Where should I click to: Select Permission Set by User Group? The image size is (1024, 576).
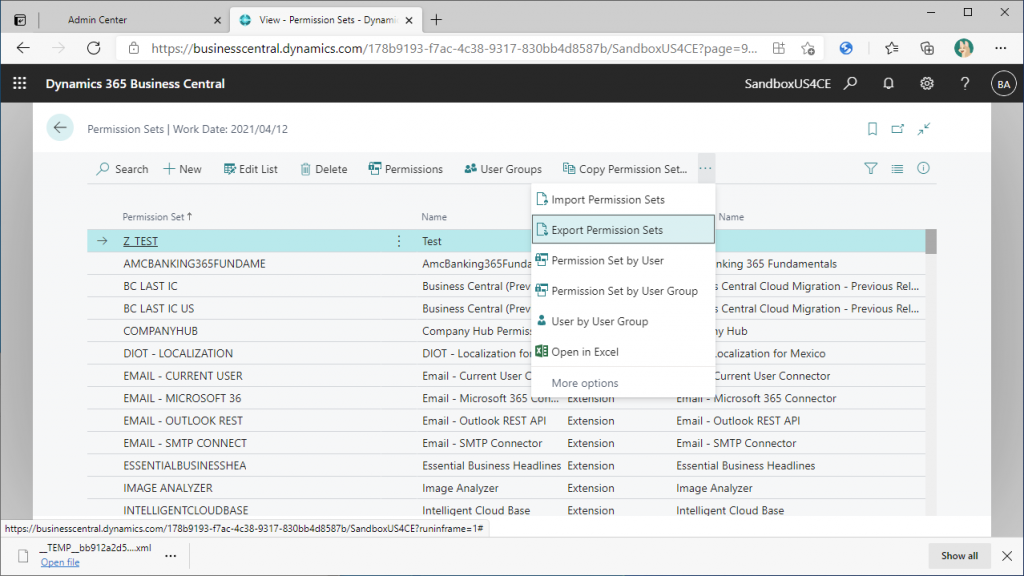coord(623,291)
